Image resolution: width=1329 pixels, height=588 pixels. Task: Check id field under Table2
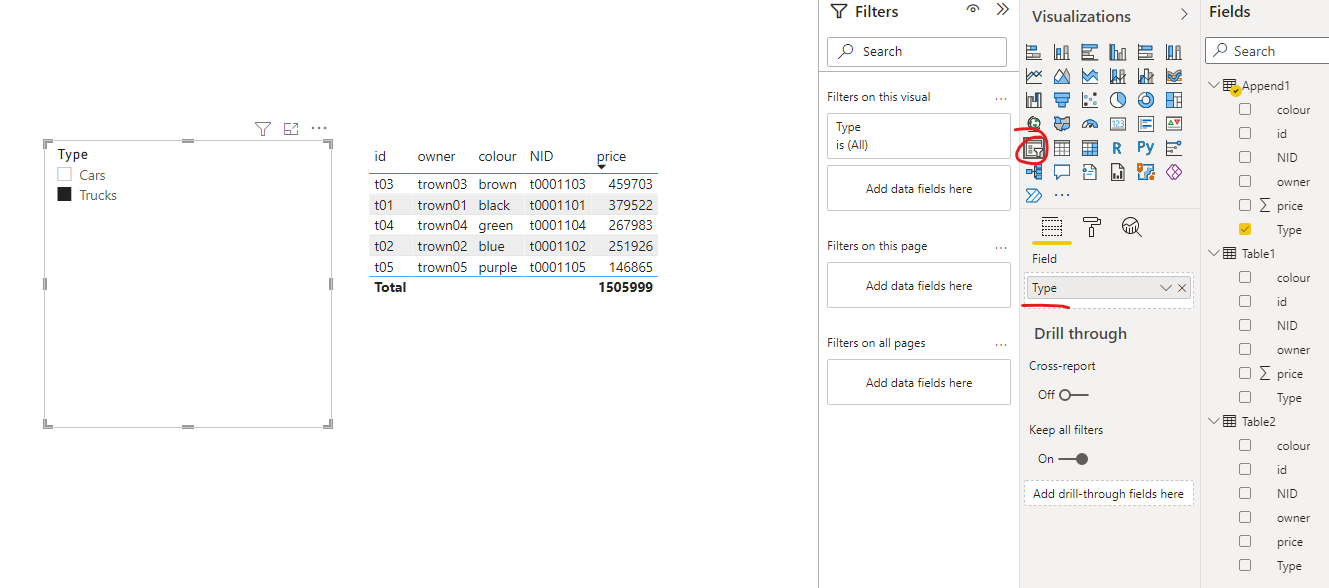(1245, 469)
